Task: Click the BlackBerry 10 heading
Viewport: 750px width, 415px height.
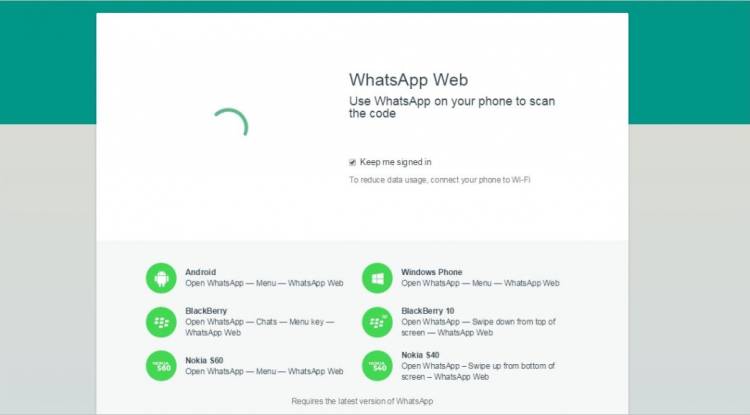Action: [x=428, y=311]
